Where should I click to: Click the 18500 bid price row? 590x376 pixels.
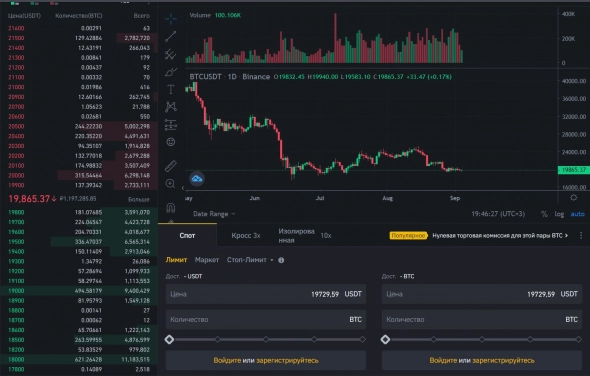point(79,340)
